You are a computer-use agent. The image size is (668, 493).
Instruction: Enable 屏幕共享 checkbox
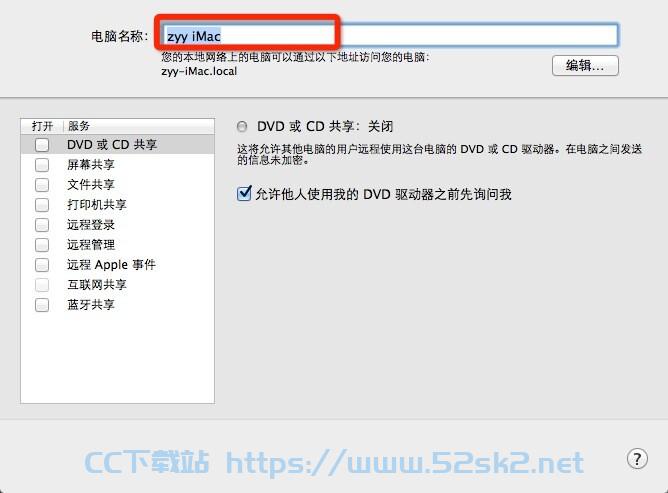[x=42, y=165]
